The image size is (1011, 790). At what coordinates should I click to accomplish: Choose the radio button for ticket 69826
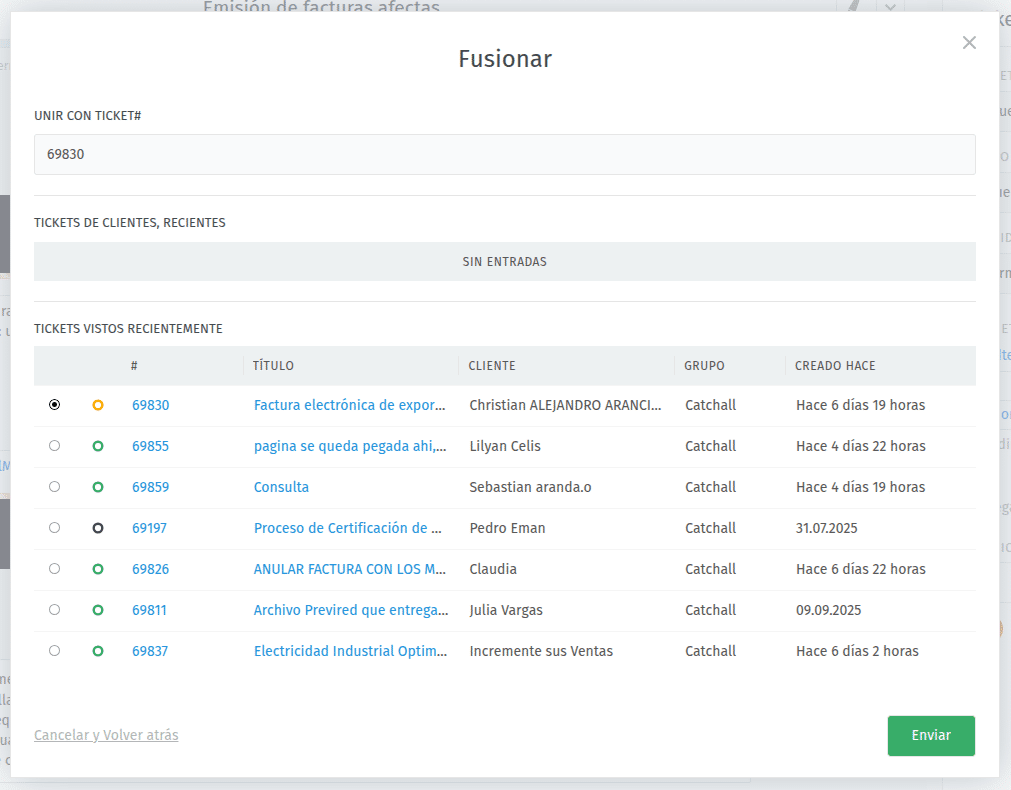(54, 569)
